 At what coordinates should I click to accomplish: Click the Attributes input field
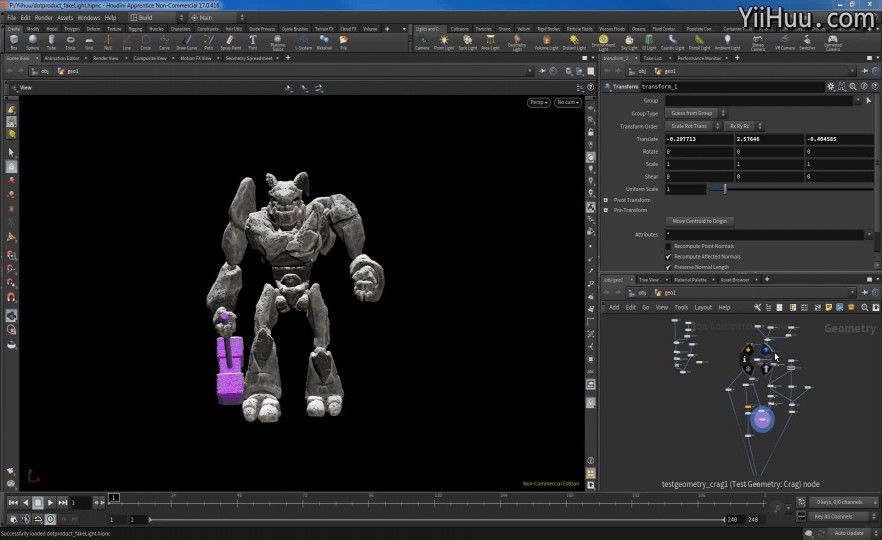765,235
